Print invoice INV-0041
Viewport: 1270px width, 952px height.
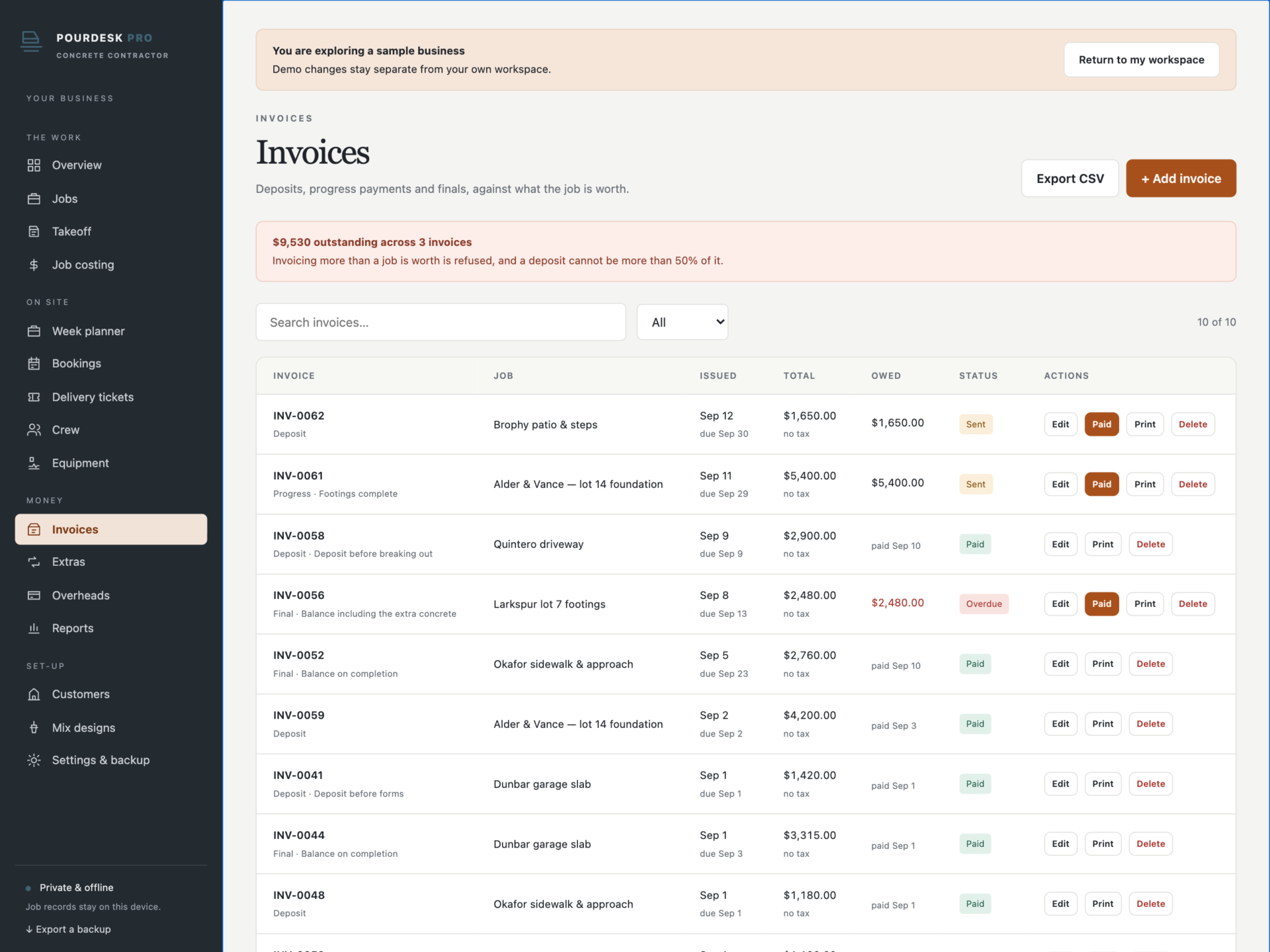tap(1103, 783)
